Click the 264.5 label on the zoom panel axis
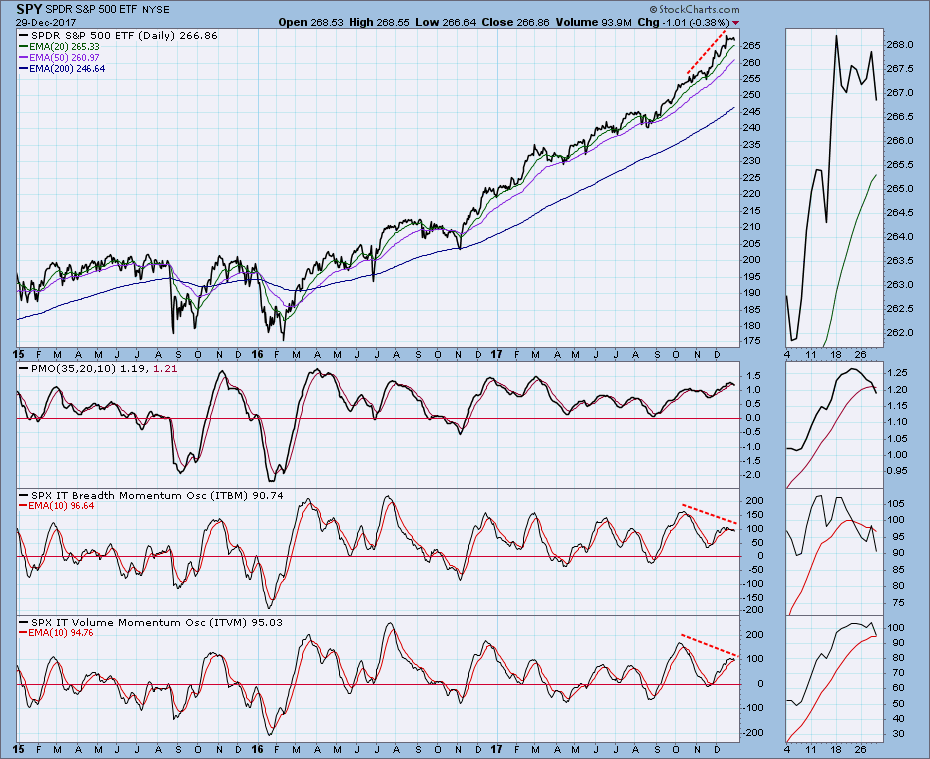The height and width of the screenshot is (759, 930). point(901,213)
